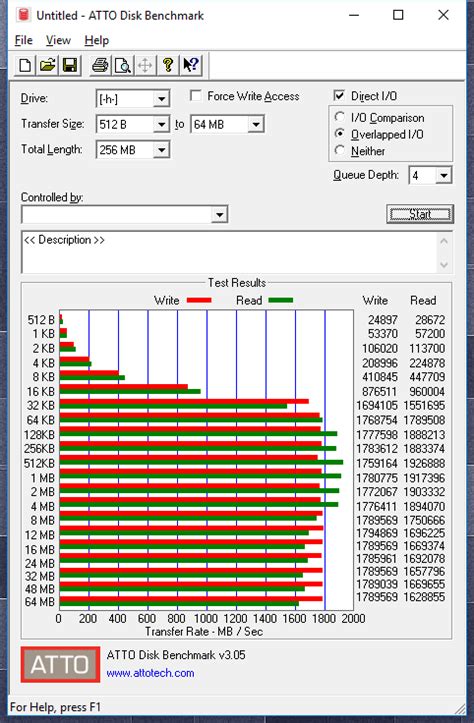Click the Write column header above values
The width and height of the screenshot is (474, 723).
click(375, 301)
